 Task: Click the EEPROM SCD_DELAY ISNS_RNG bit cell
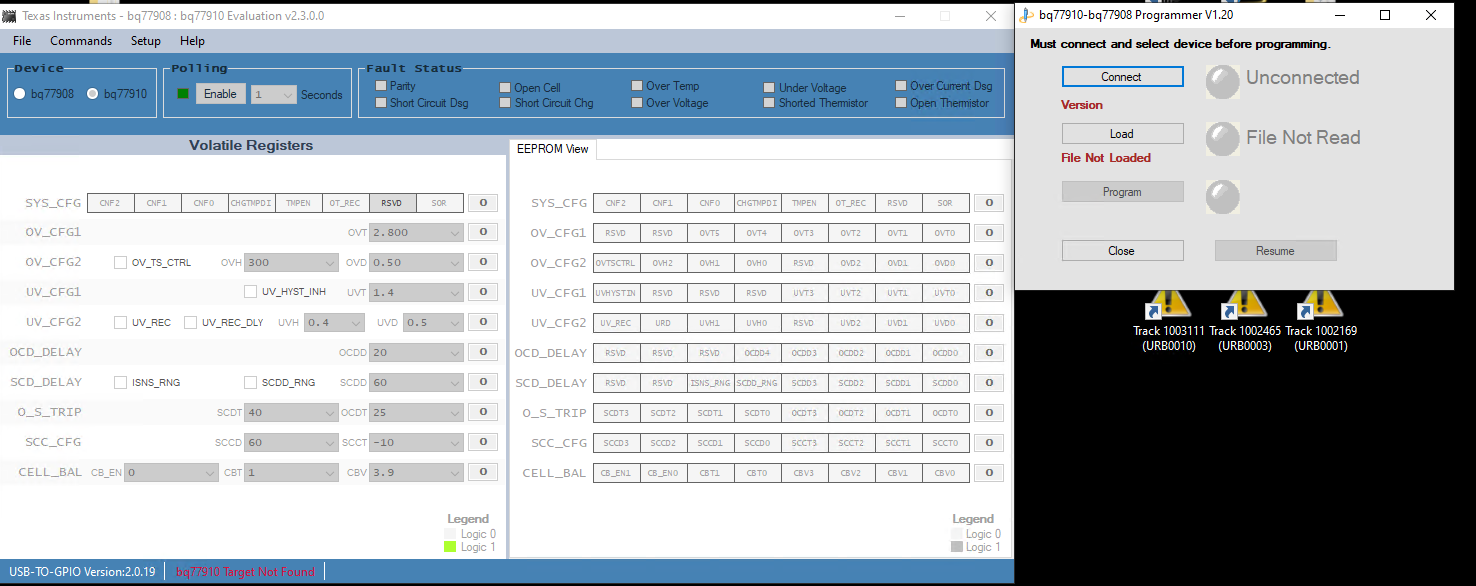[709, 383]
